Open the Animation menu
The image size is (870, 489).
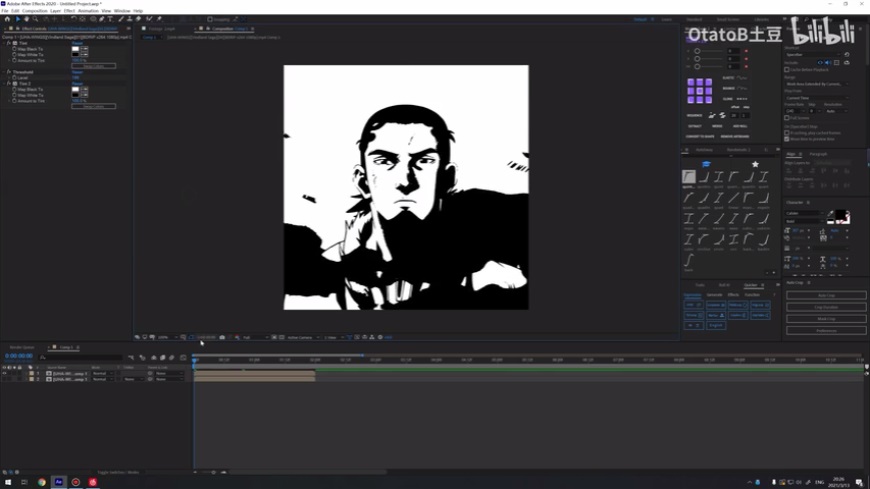(x=88, y=11)
